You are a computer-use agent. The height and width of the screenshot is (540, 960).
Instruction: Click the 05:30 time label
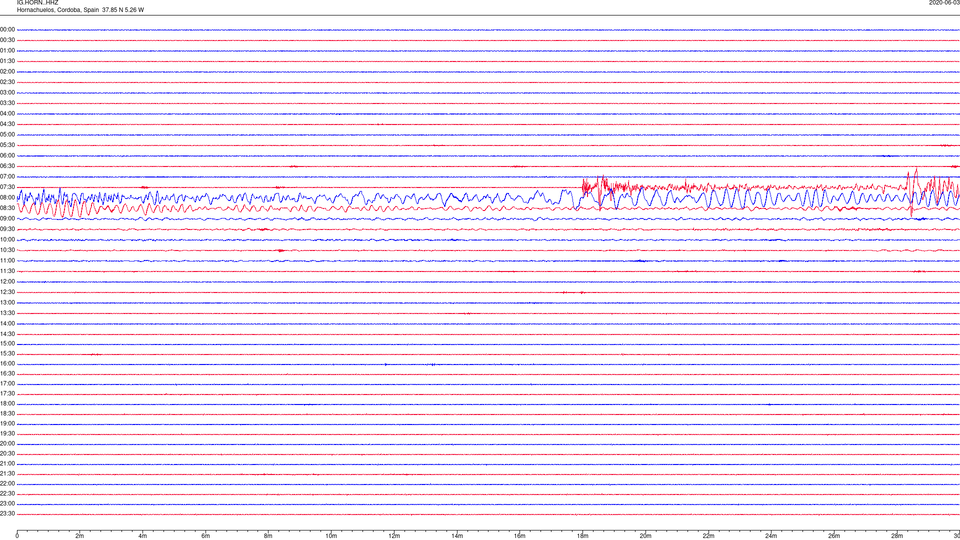click(7, 145)
